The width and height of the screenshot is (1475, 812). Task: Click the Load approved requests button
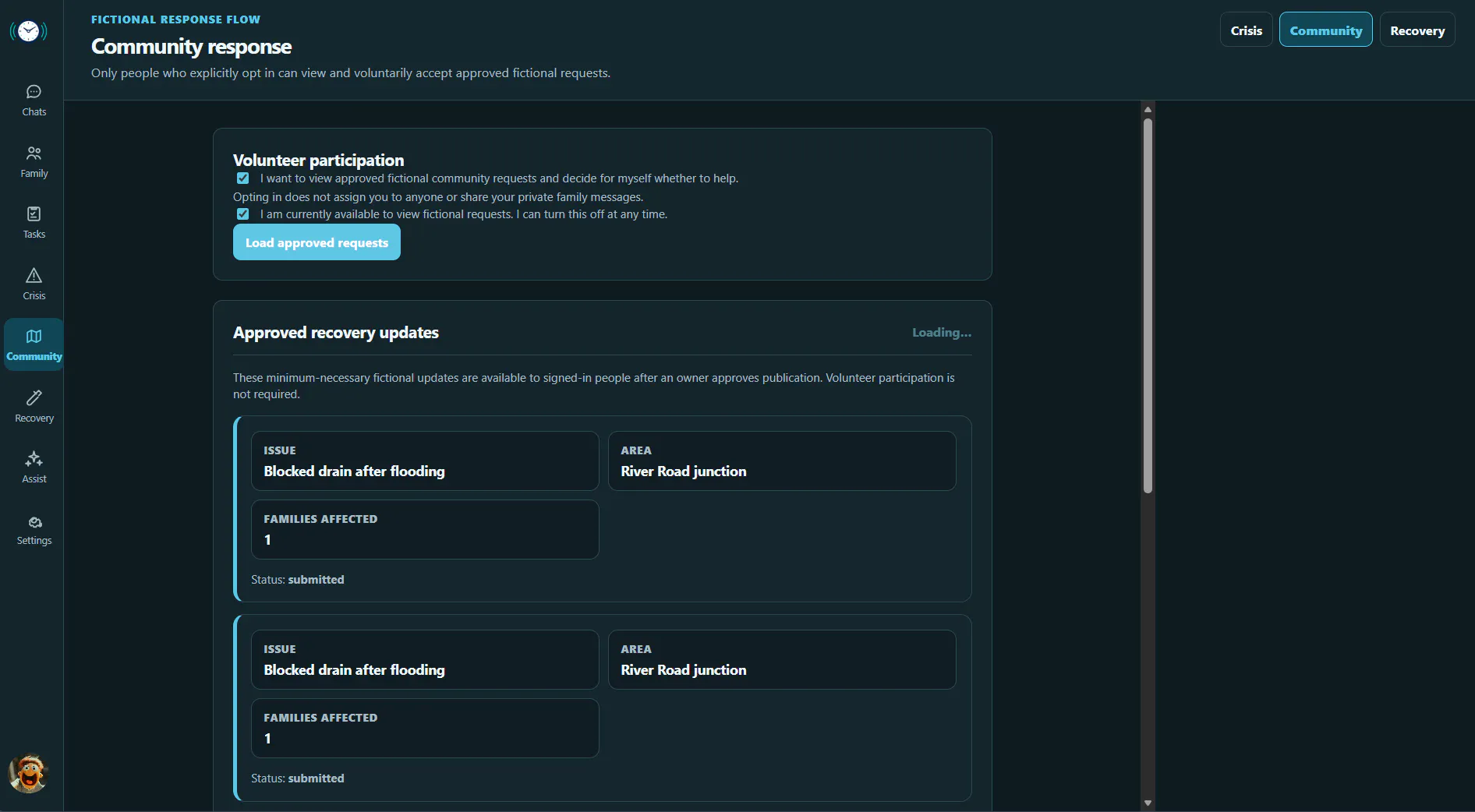click(317, 242)
